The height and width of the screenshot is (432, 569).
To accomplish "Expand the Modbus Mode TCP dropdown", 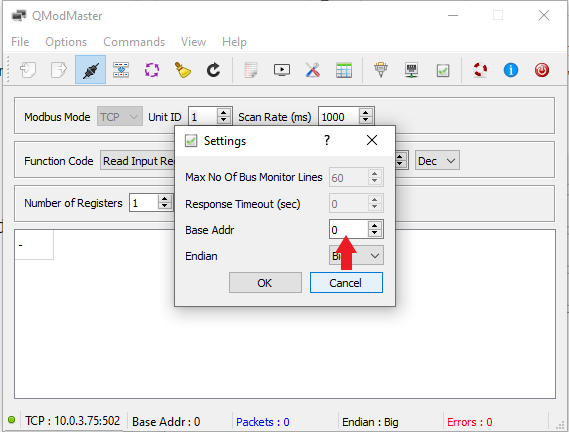I will click(x=120, y=117).
